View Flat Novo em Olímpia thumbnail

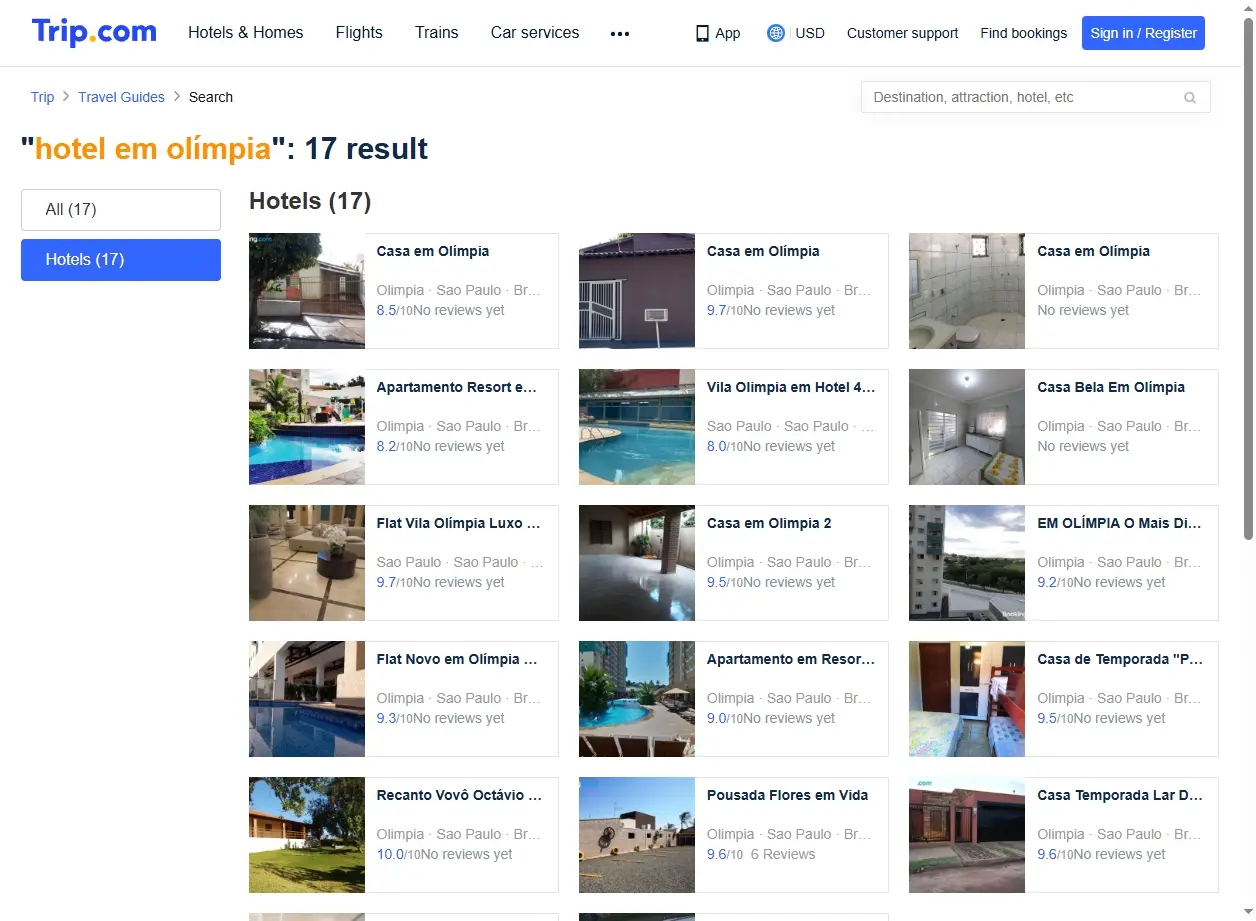(307, 699)
